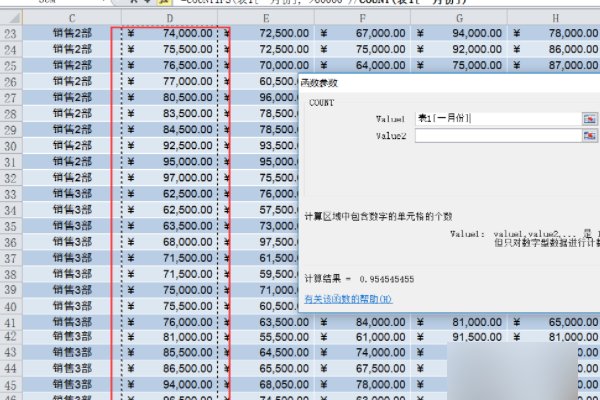The height and width of the screenshot is (400, 600).
Task: Click the select-all corner of the worksheet
Action: [x=11, y=18]
